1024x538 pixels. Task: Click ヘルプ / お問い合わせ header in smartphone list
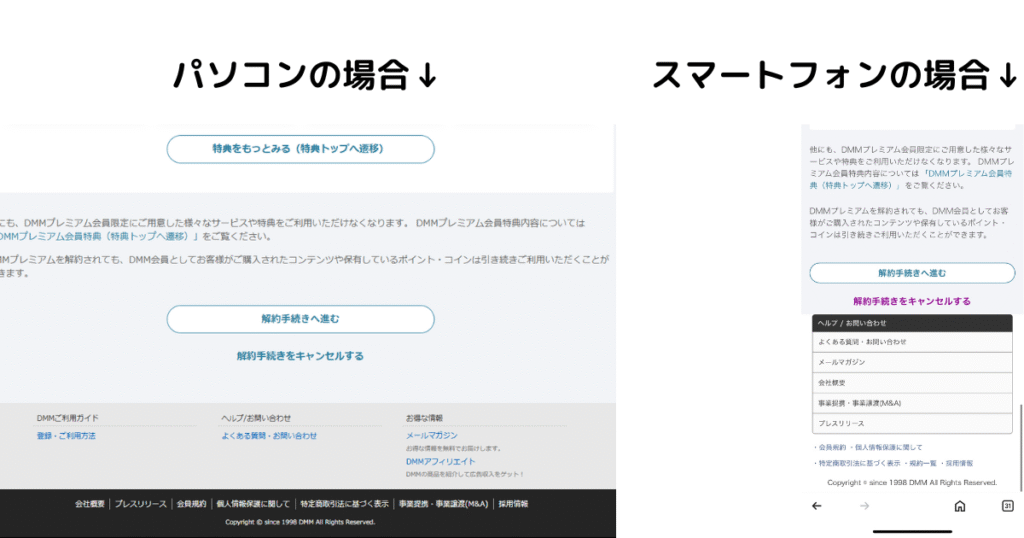pos(912,323)
